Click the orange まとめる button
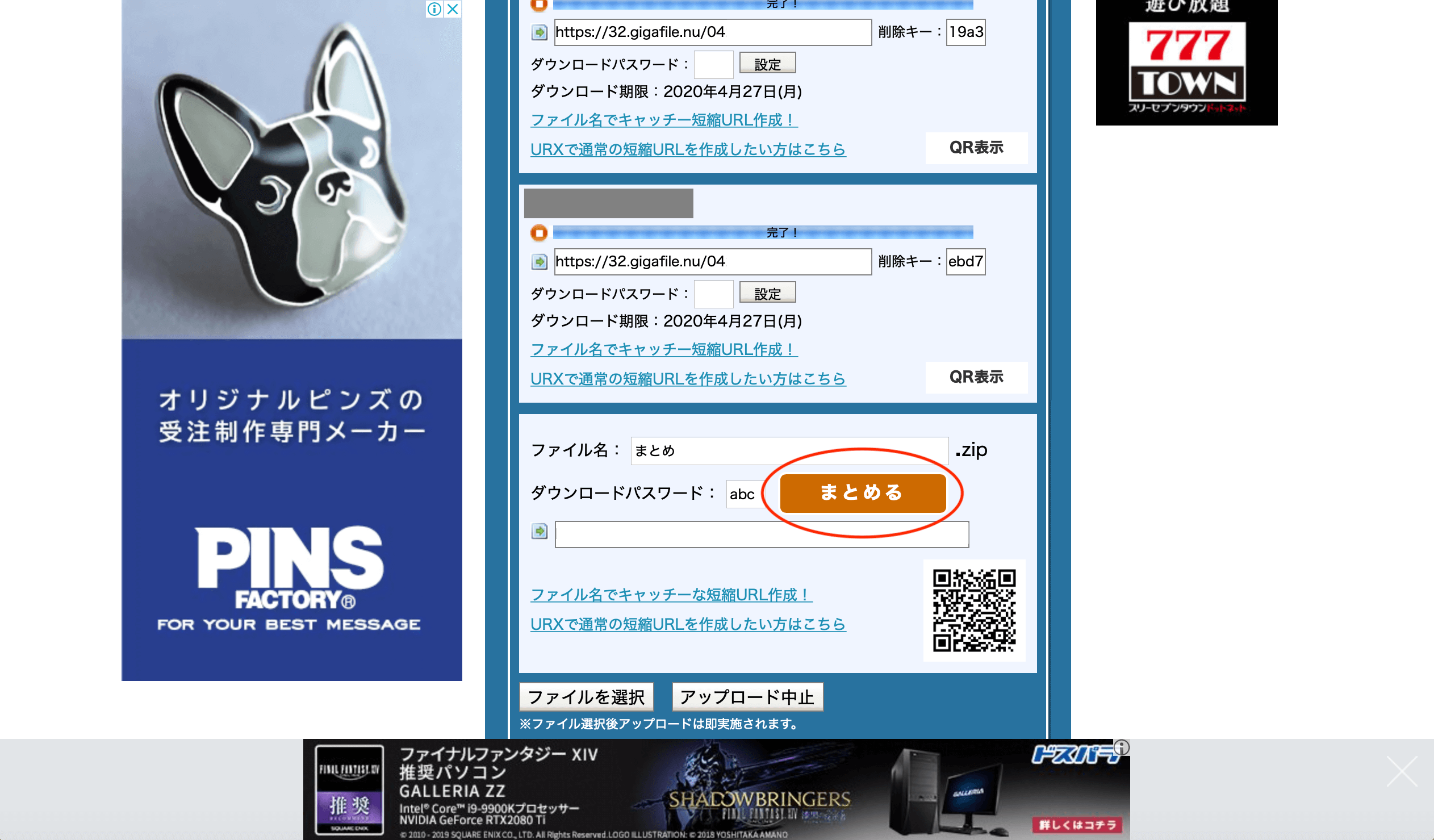The width and height of the screenshot is (1434, 840). click(861, 492)
